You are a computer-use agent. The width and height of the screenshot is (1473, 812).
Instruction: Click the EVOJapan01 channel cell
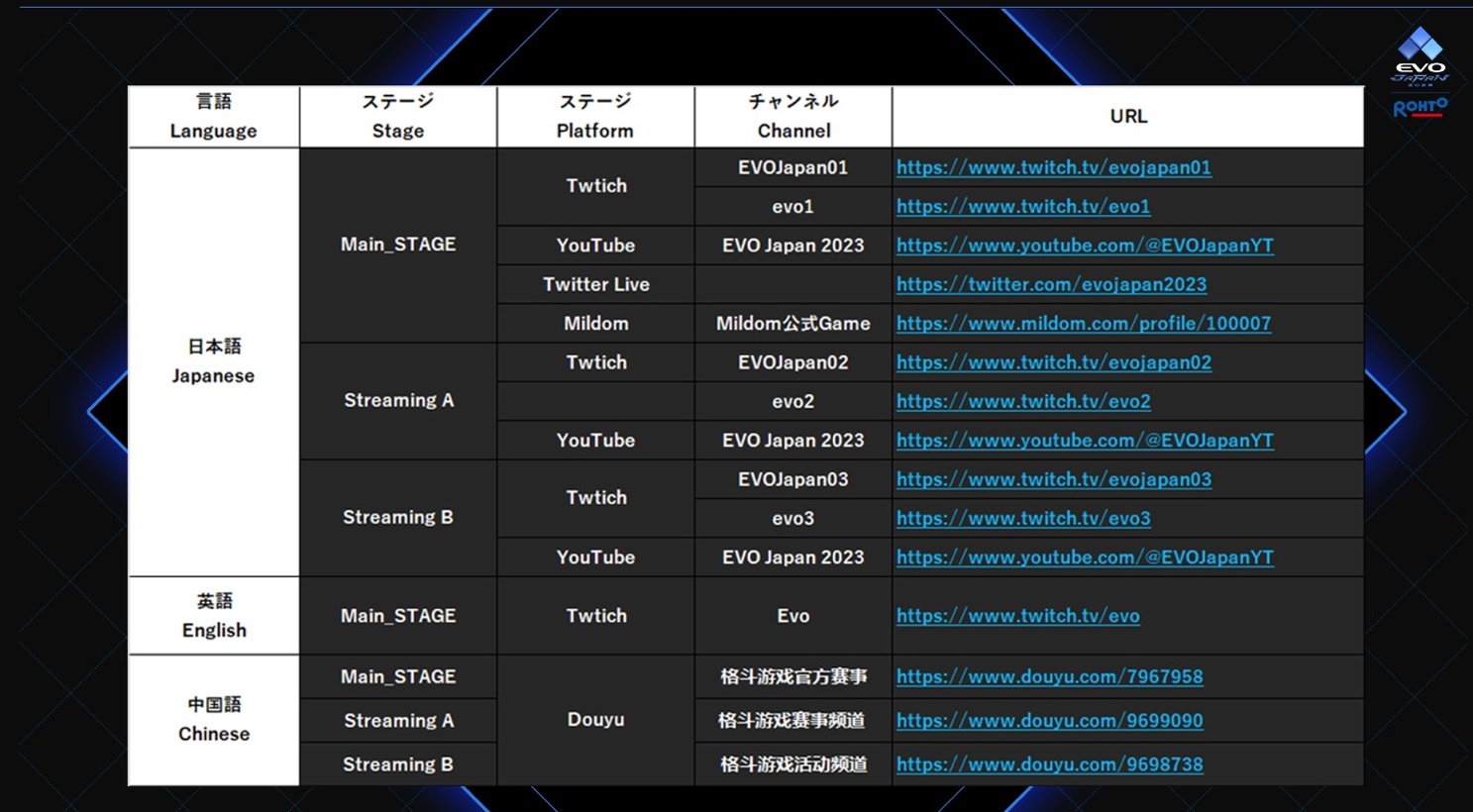793,167
